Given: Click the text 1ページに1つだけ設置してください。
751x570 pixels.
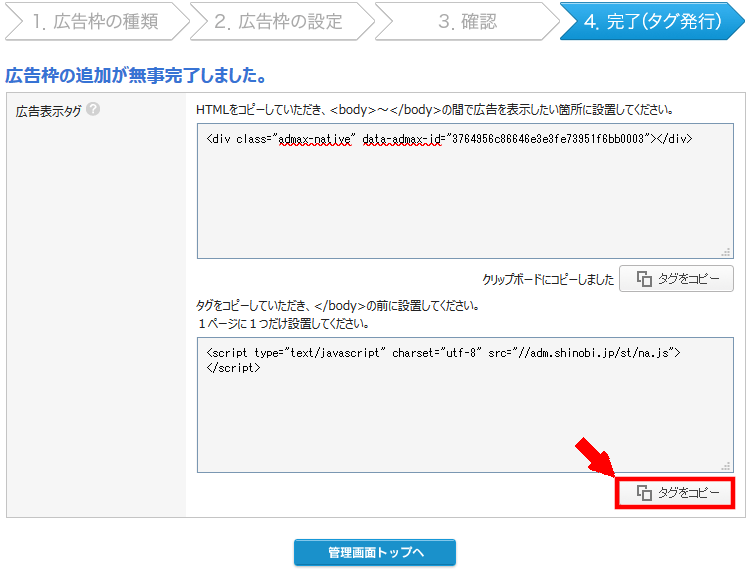Looking at the screenshot, I should (283, 324).
